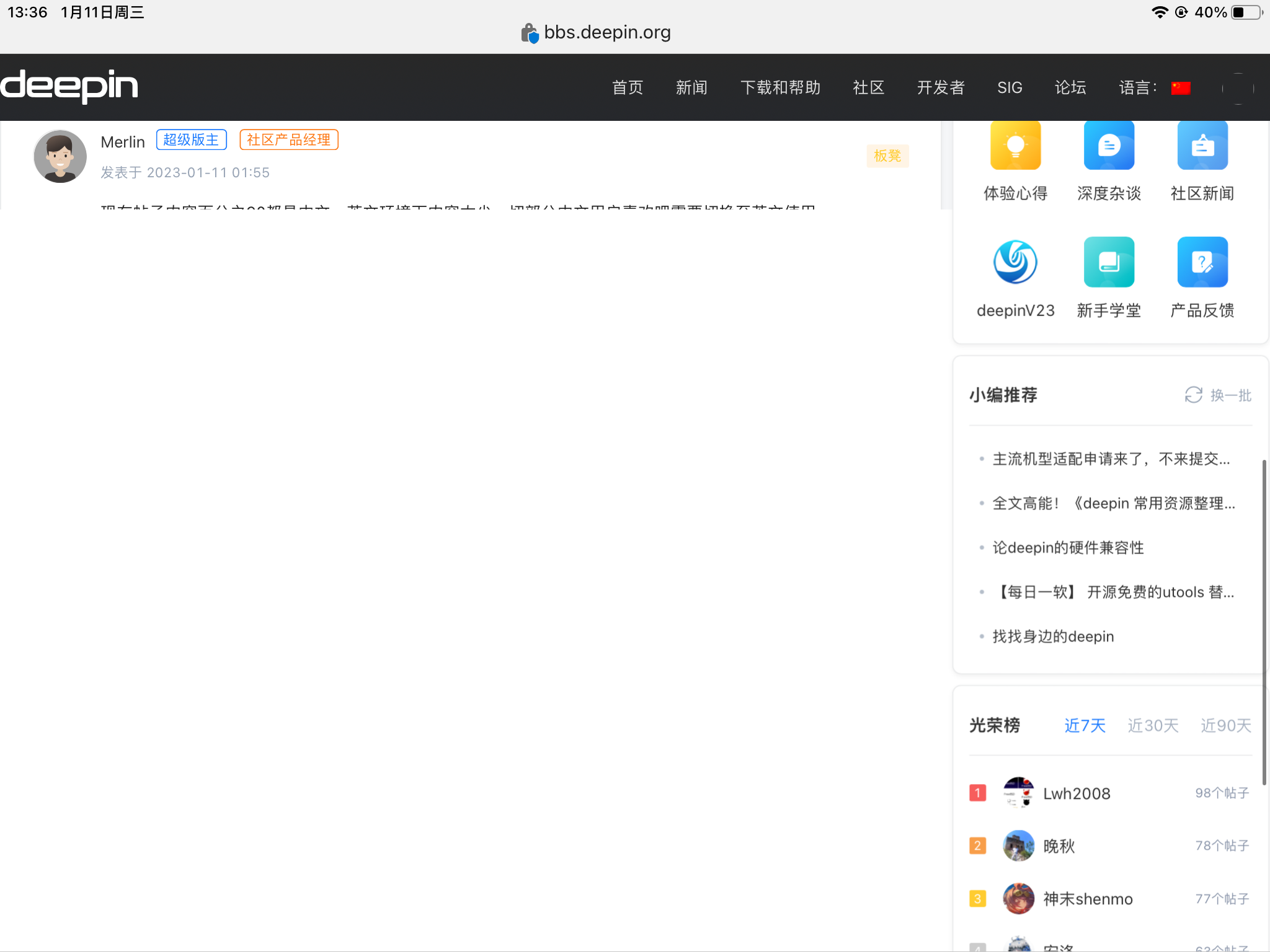Click Merlin's avatar image

point(60,156)
